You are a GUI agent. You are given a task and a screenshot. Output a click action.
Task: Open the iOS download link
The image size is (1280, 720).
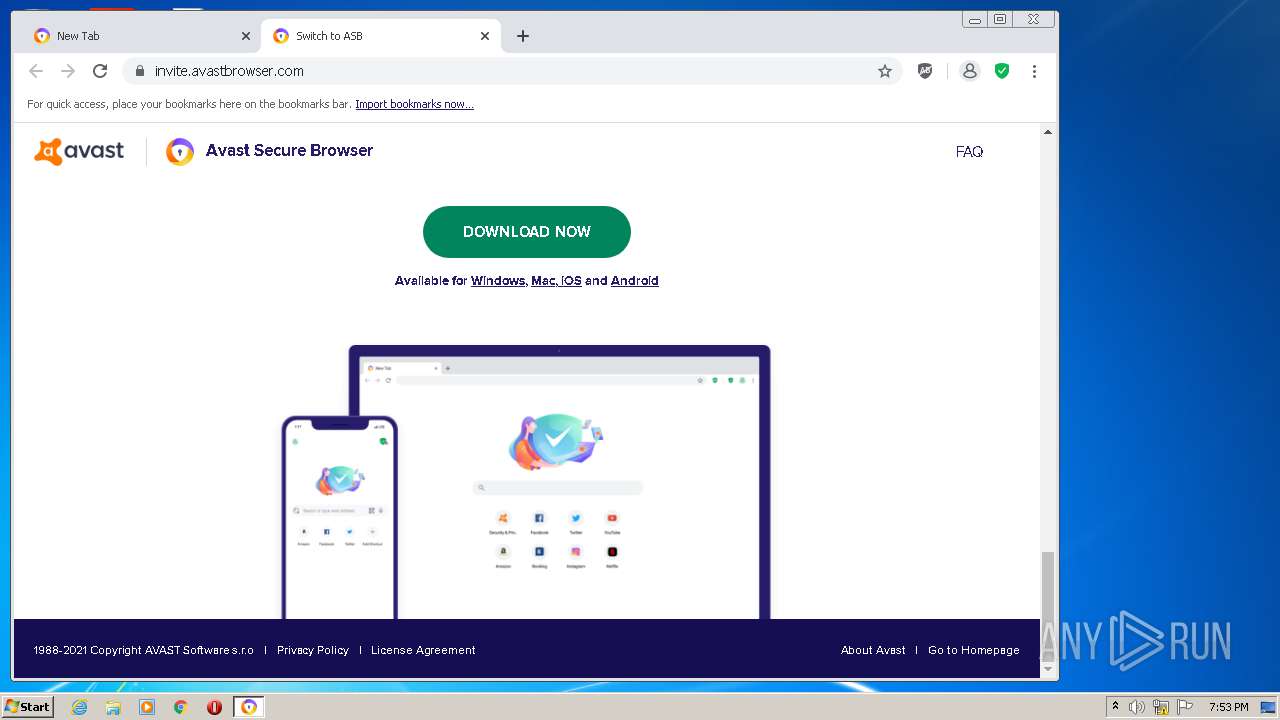(571, 281)
